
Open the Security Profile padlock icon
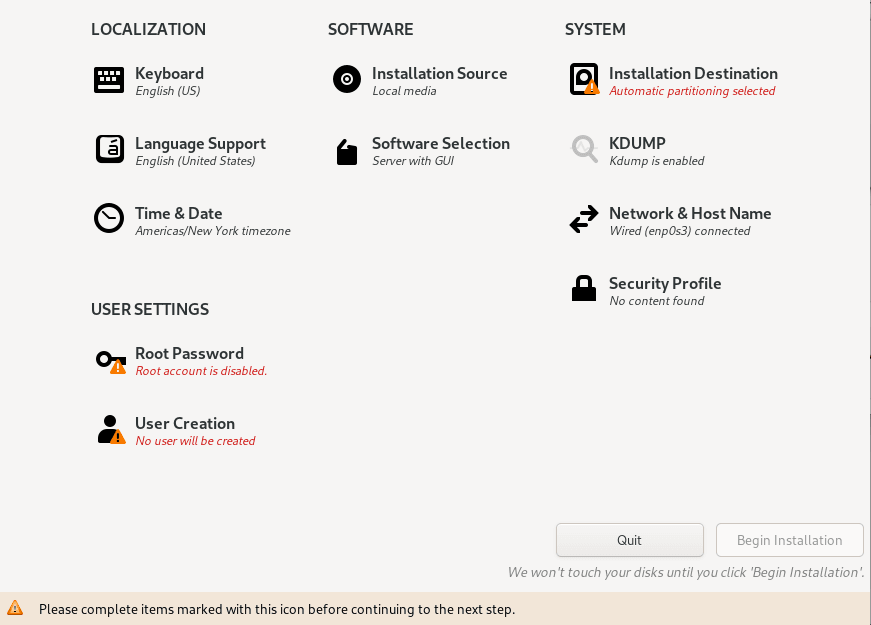(x=584, y=288)
